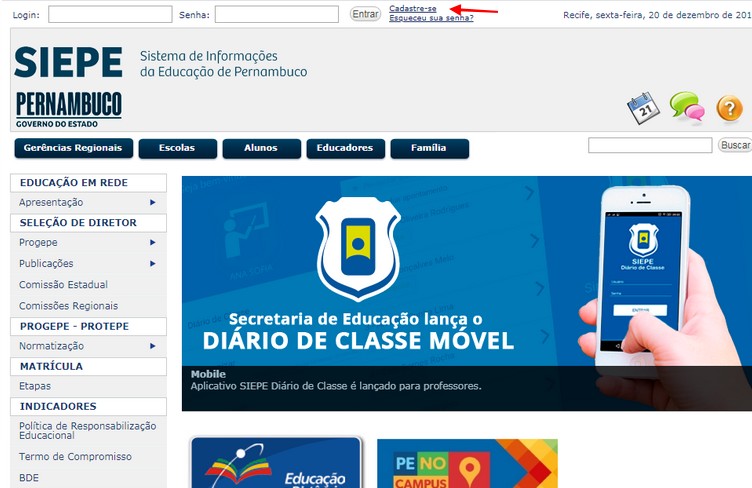Click the Esqueceu sua senha? link
The height and width of the screenshot is (488, 752).
(431, 18)
